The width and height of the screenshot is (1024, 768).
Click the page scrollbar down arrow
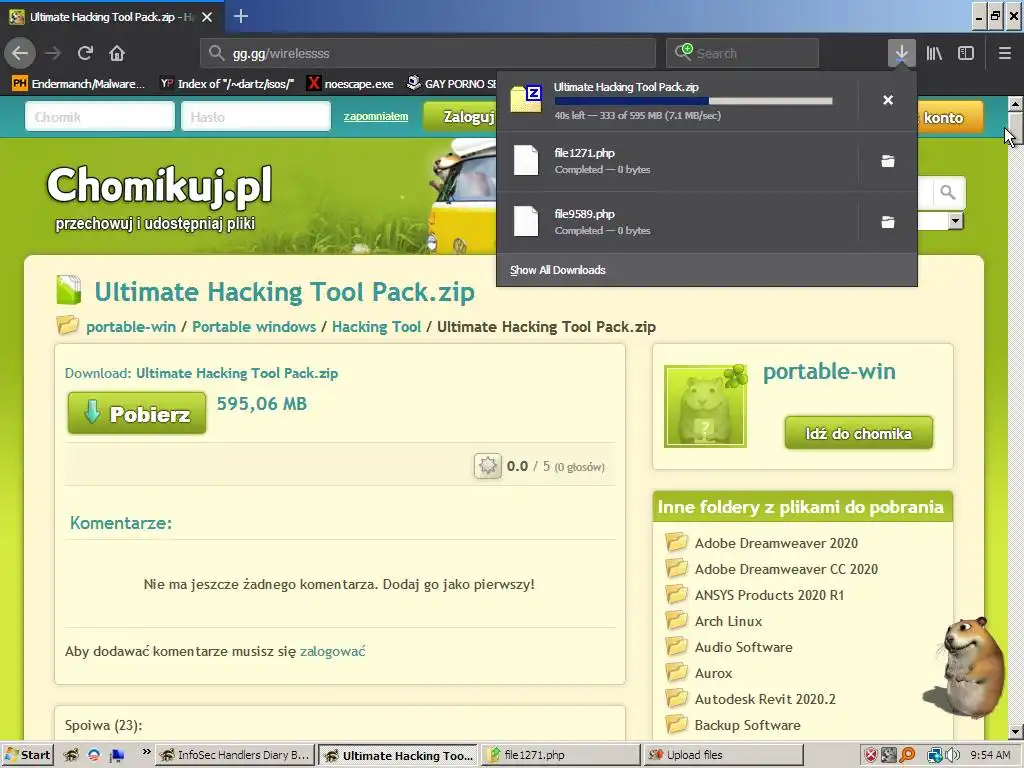1016,732
